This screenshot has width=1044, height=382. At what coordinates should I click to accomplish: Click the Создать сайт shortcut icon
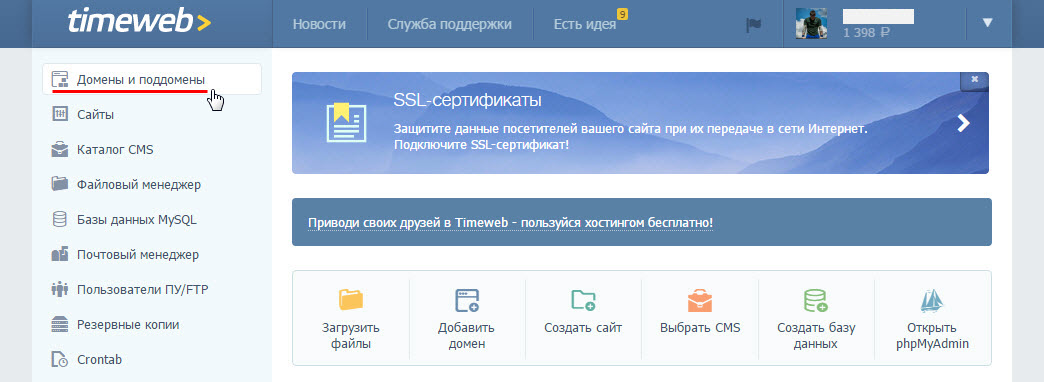click(583, 301)
